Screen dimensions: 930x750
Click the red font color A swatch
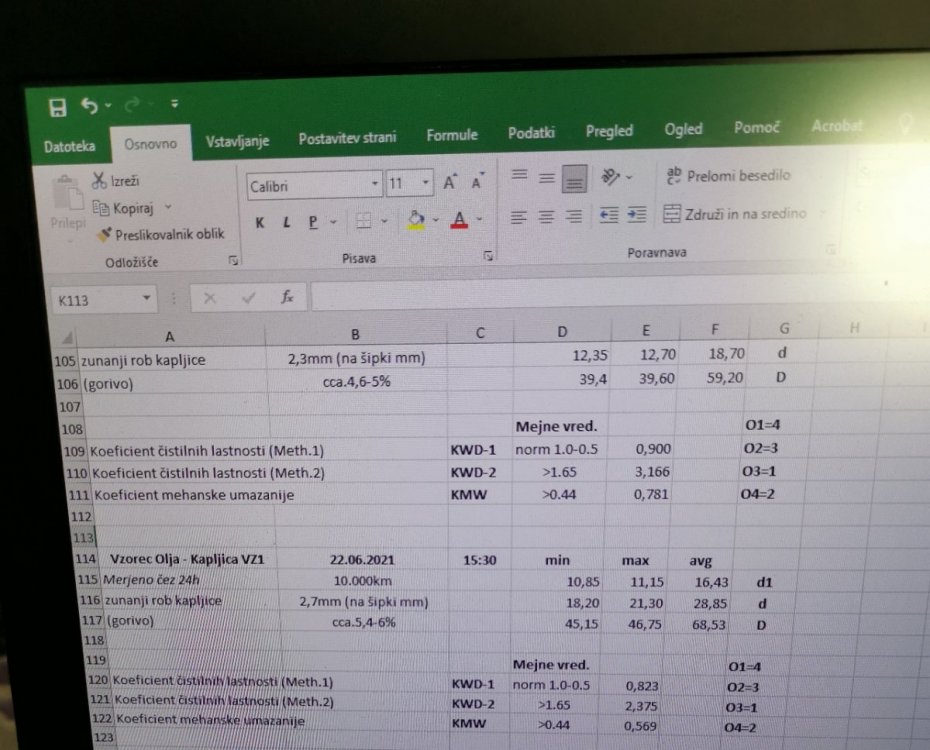459,221
